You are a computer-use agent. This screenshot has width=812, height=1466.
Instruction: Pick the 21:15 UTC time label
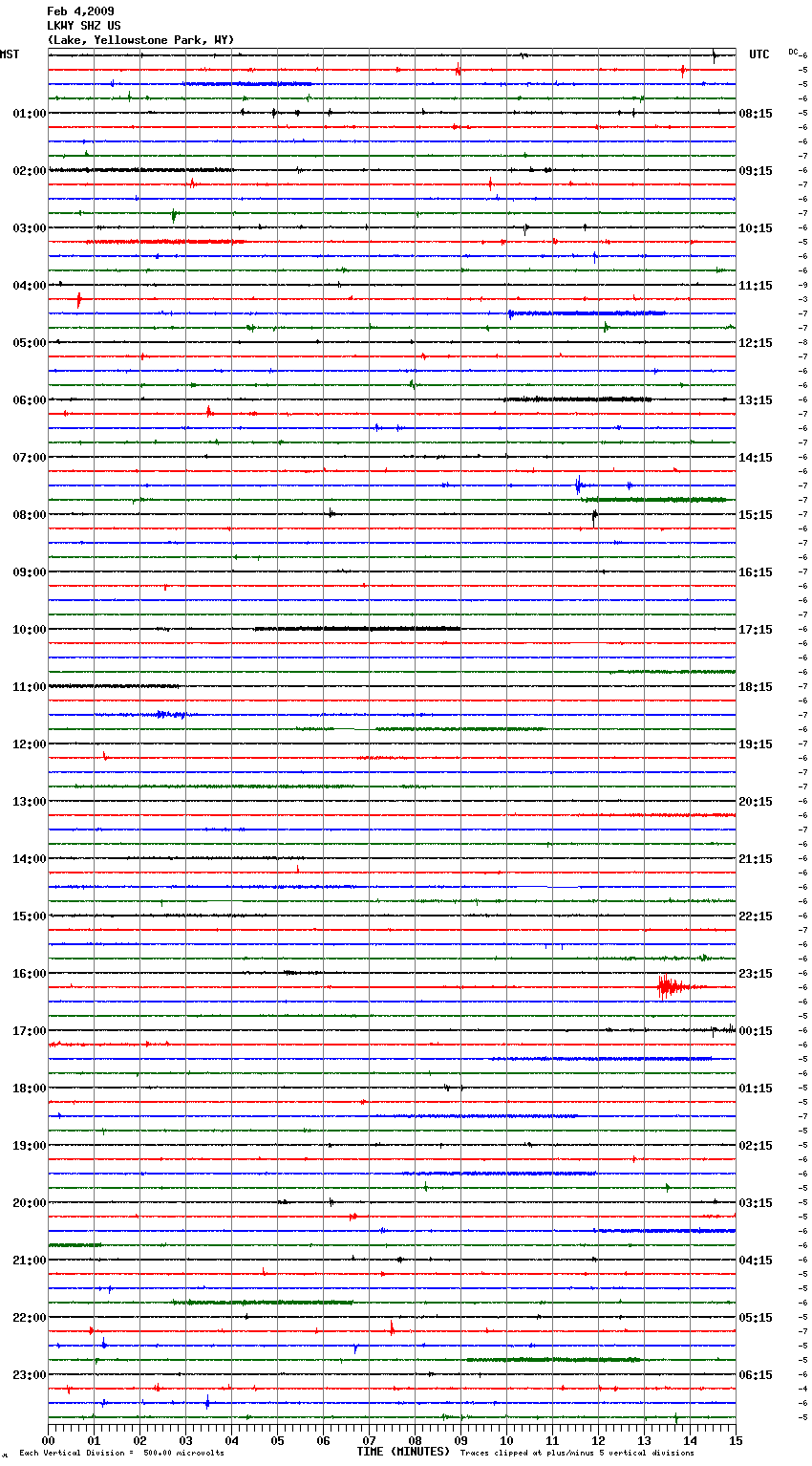pyautogui.click(x=756, y=859)
